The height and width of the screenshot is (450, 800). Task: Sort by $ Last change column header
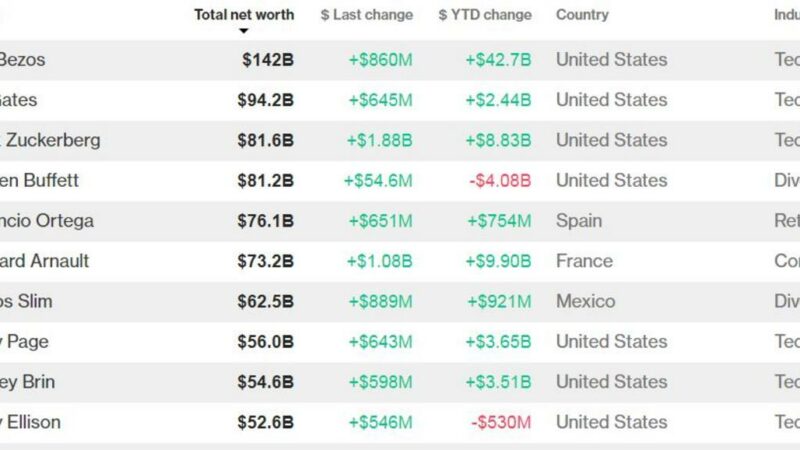coord(367,15)
